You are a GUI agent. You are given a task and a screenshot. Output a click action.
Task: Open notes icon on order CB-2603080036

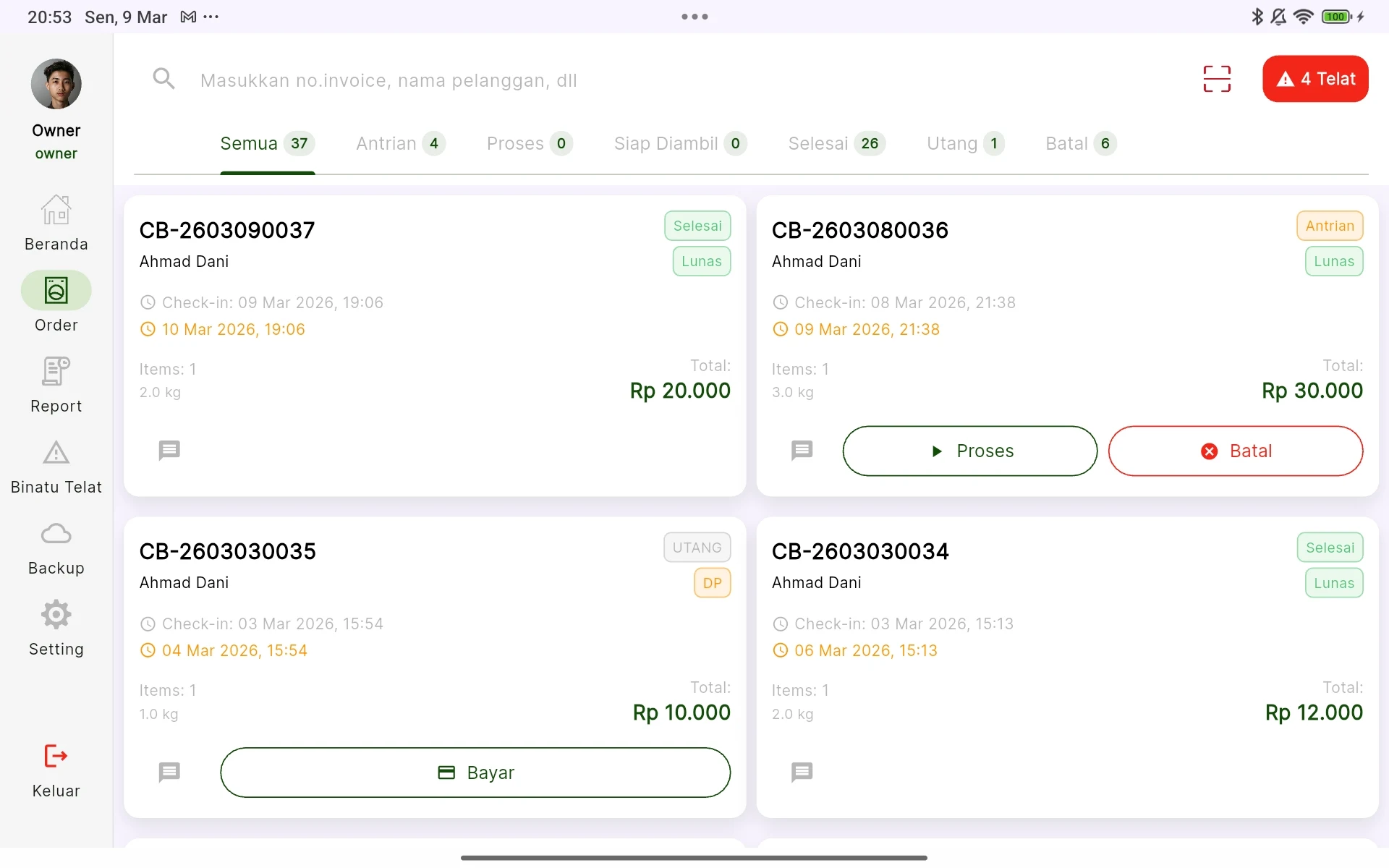pos(802,451)
